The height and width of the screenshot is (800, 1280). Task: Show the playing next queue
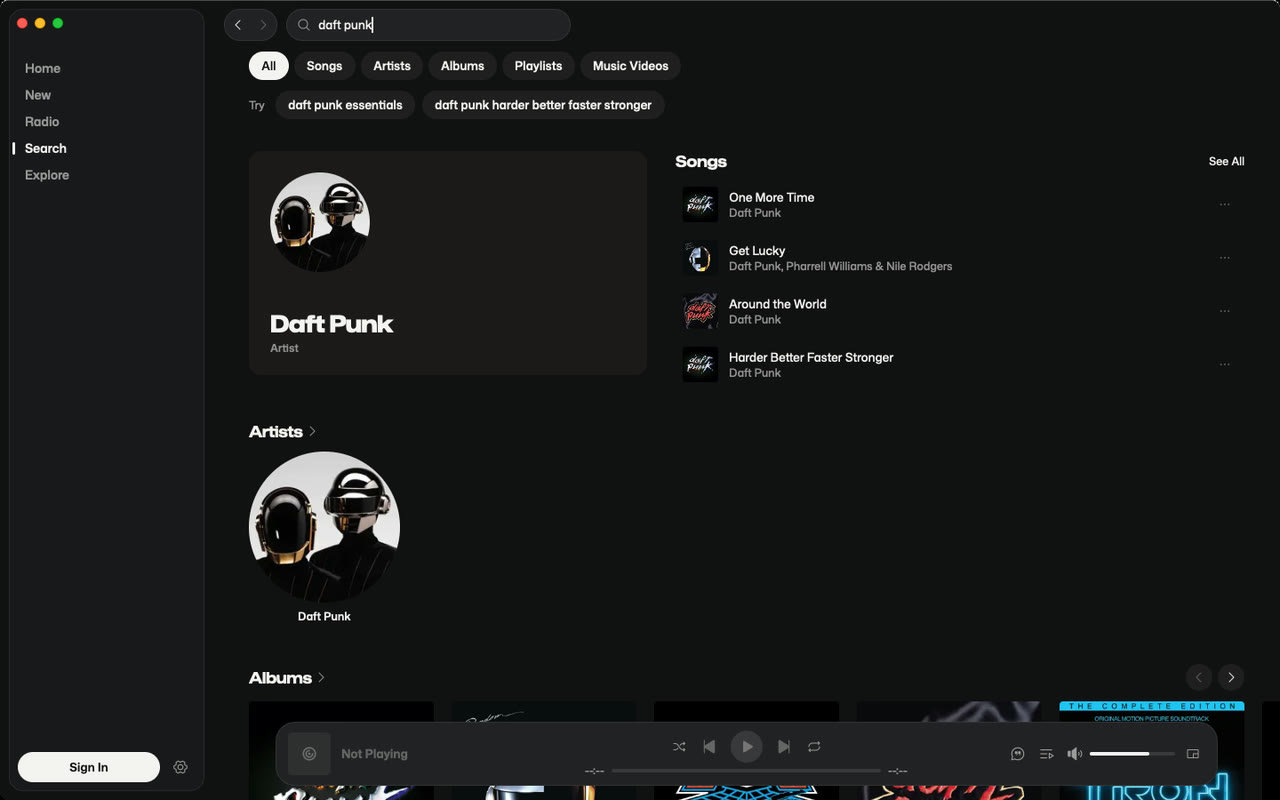pyautogui.click(x=1046, y=754)
